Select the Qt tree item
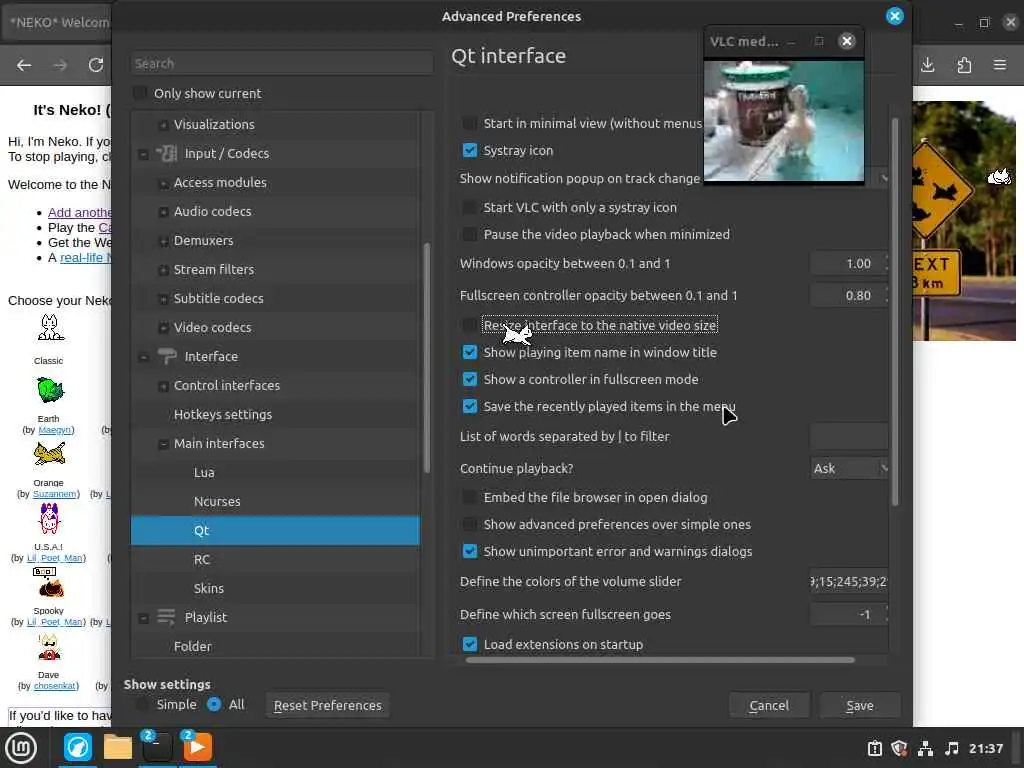The image size is (1024, 768). pyautogui.click(x=275, y=530)
